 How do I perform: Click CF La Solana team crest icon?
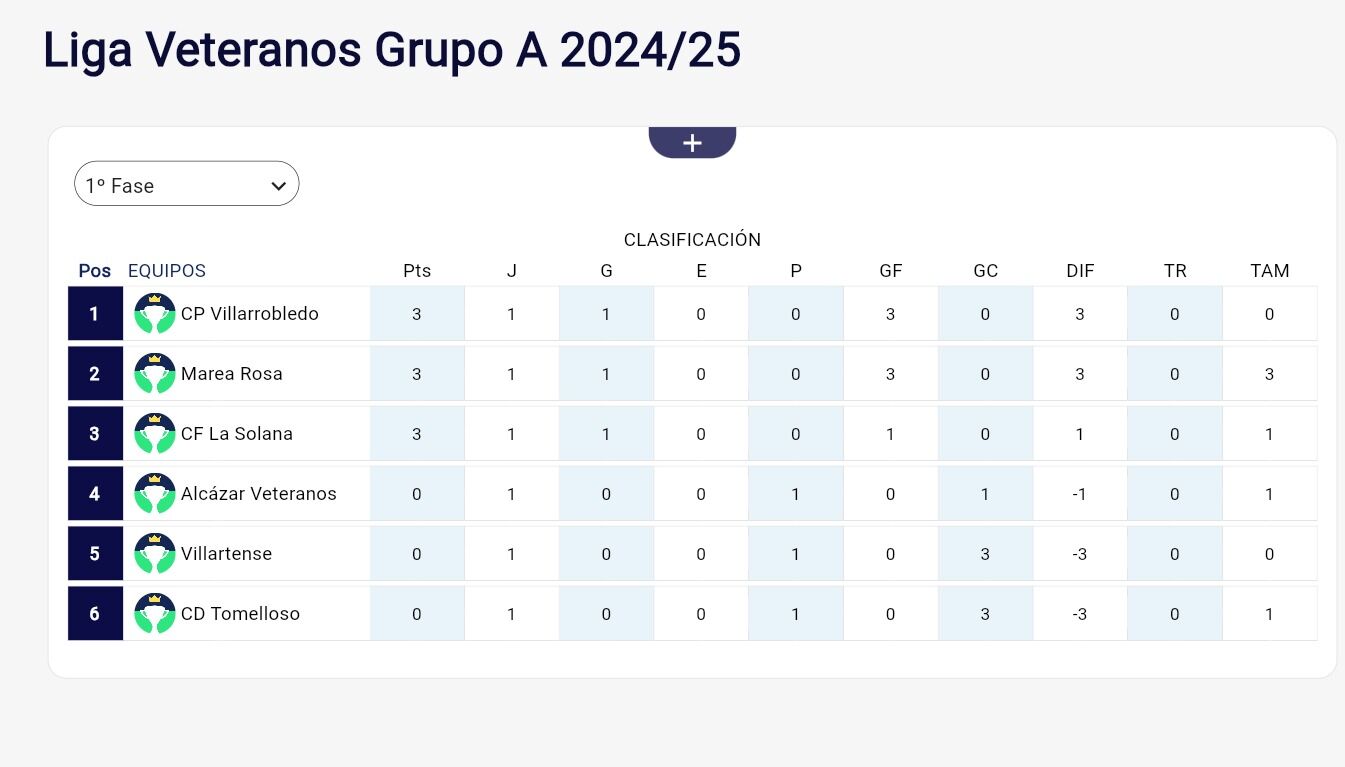click(154, 434)
